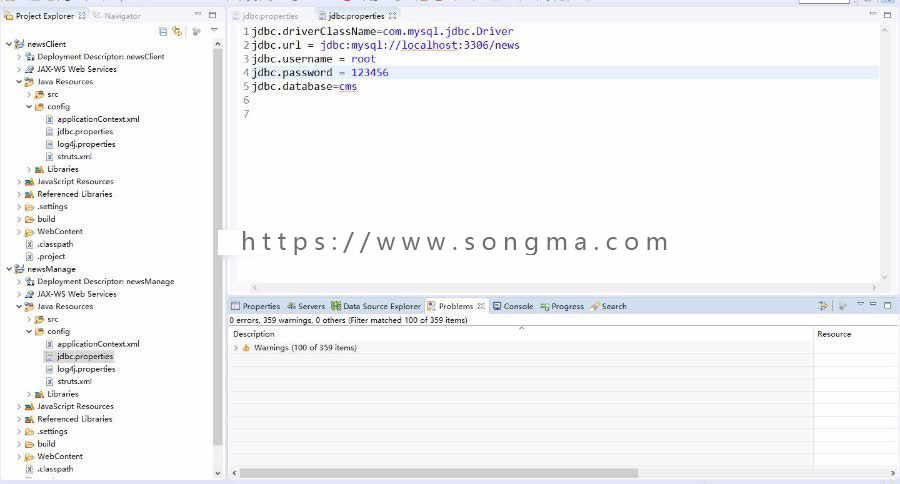
Task: Switch to the inactive jdbc.properties editor tab
Action: [266, 16]
